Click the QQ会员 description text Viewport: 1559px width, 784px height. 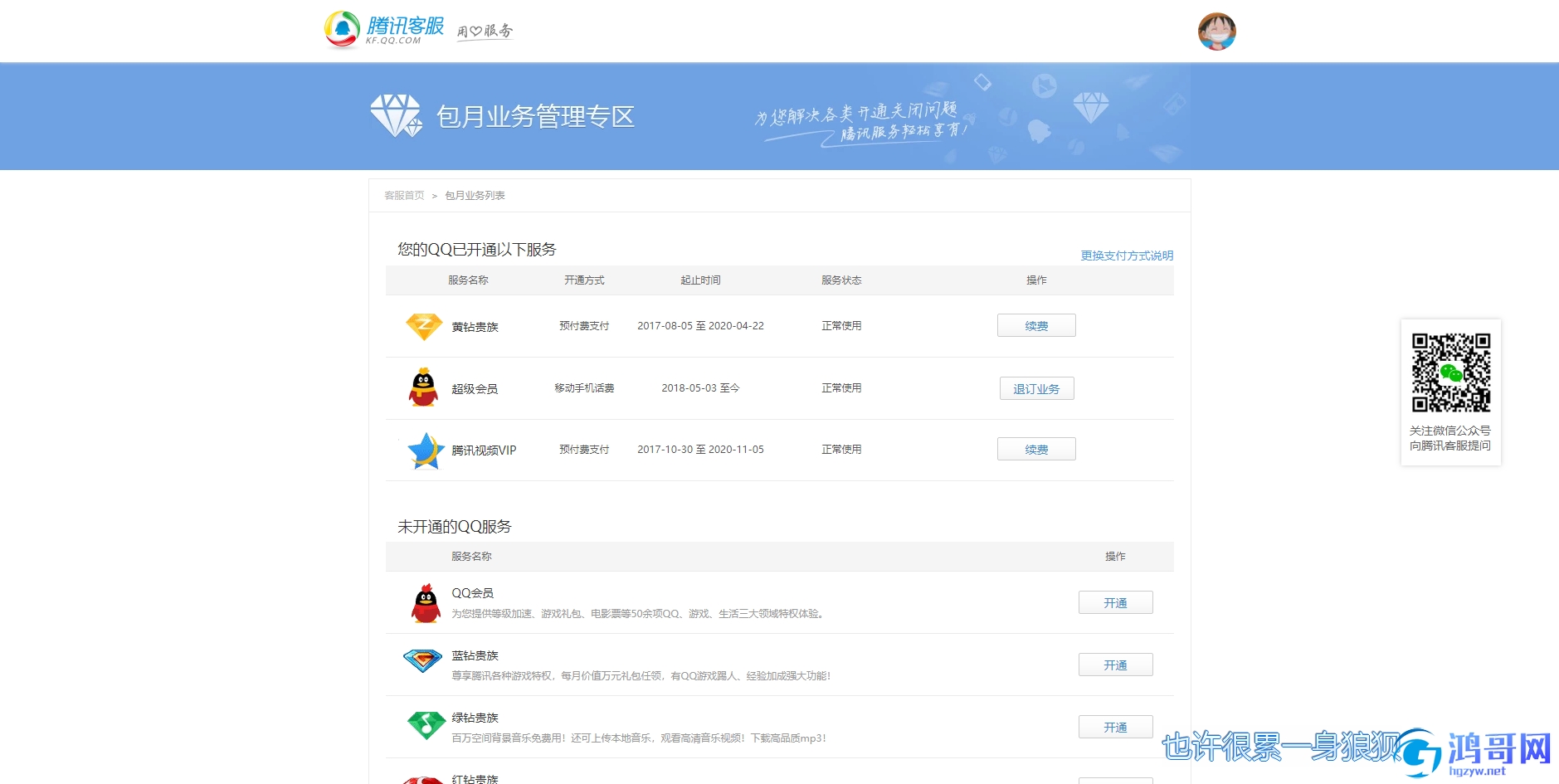pos(639,614)
